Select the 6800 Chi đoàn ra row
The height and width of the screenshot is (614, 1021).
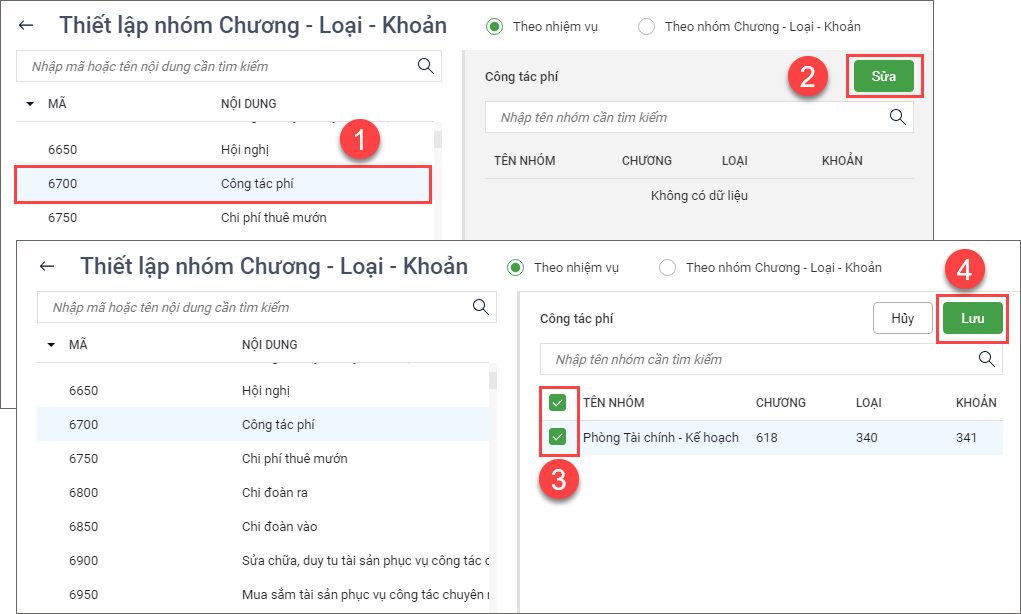pos(262,492)
